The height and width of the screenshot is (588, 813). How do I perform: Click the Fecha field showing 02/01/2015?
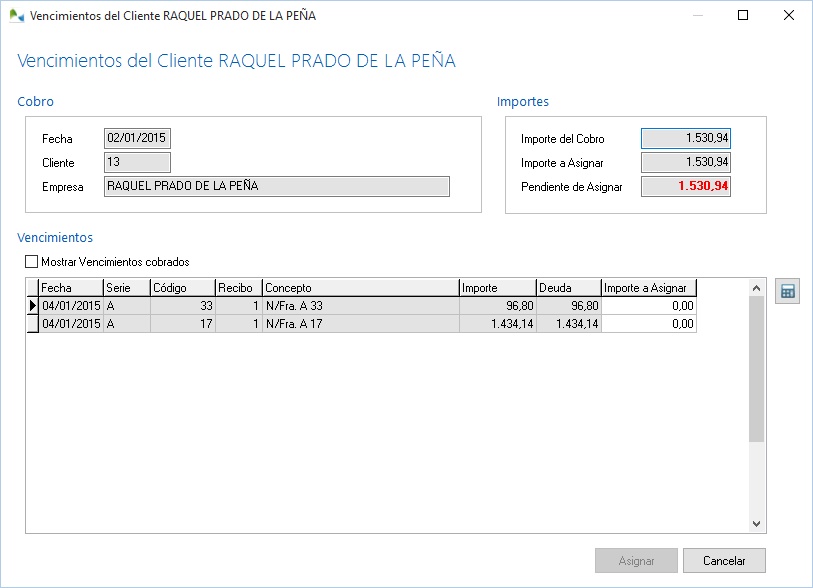click(137, 138)
